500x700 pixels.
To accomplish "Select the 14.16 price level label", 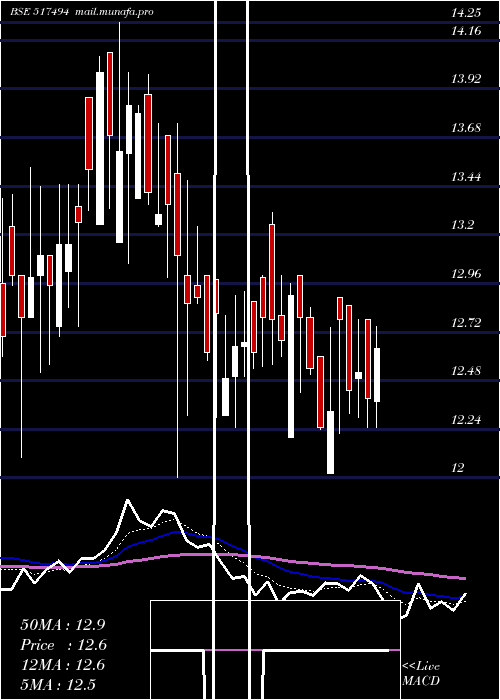I will pyautogui.click(x=466, y=31).
